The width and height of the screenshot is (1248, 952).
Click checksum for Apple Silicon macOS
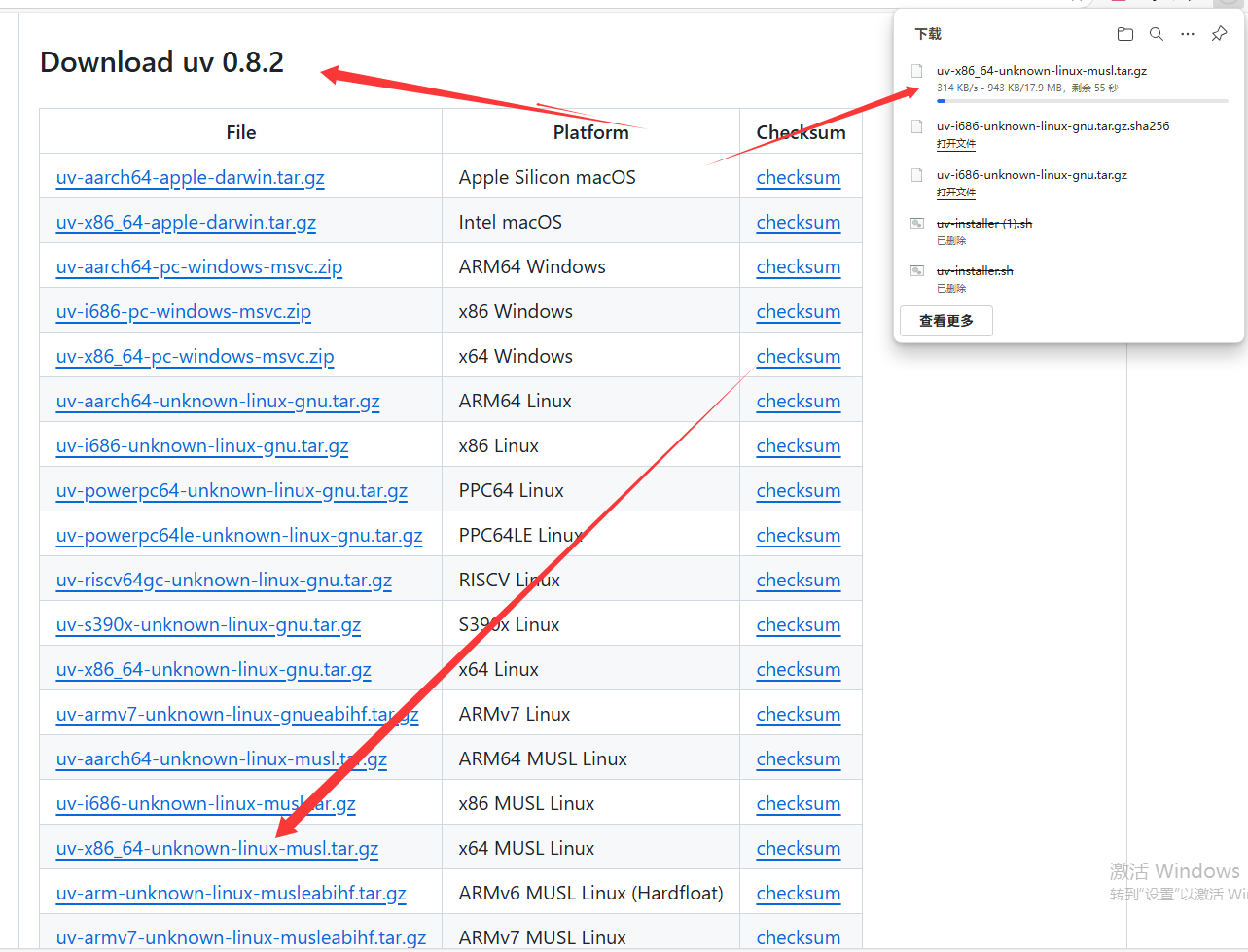click(798, 178)
